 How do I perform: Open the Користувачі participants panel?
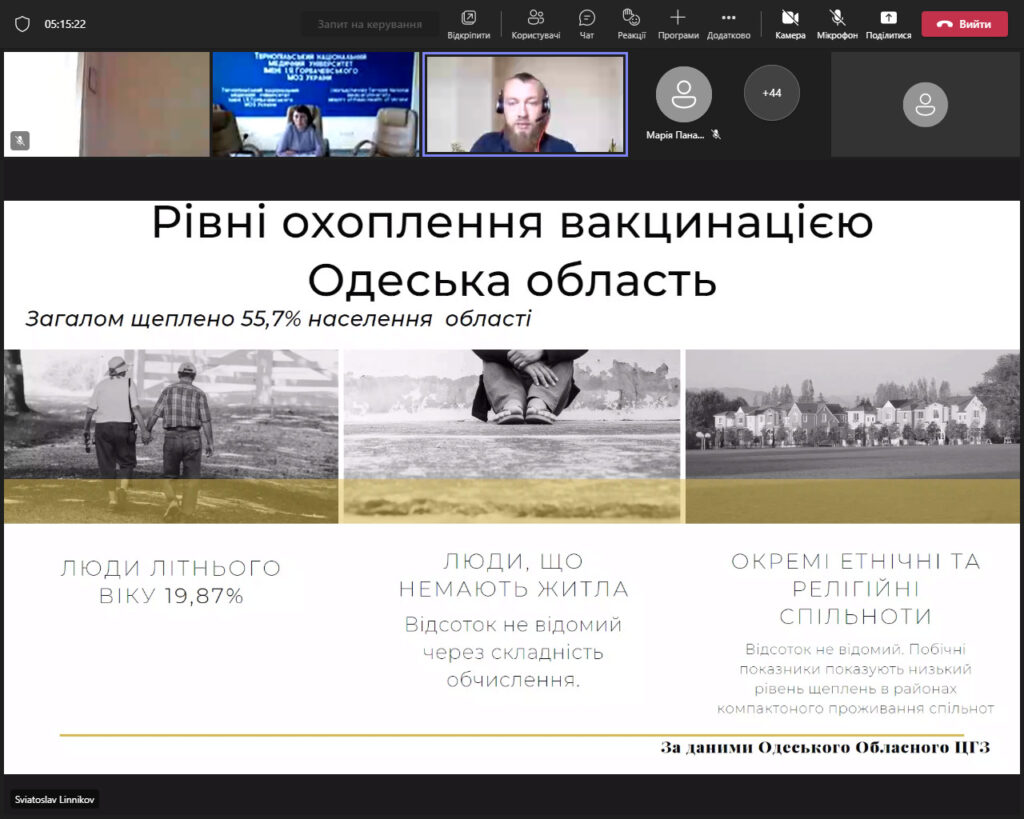click(536, 24)
